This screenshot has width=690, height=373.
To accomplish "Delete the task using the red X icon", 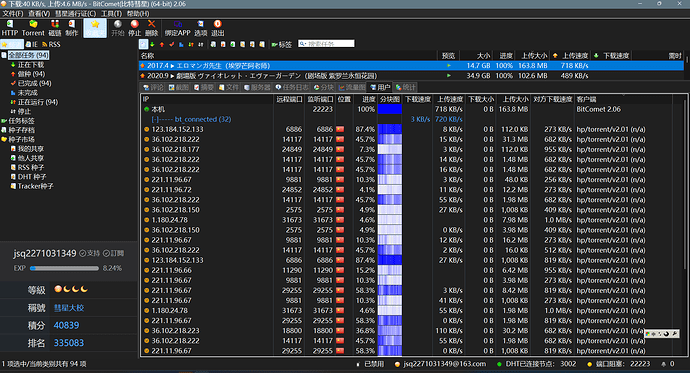I will (x=151, y=28).
